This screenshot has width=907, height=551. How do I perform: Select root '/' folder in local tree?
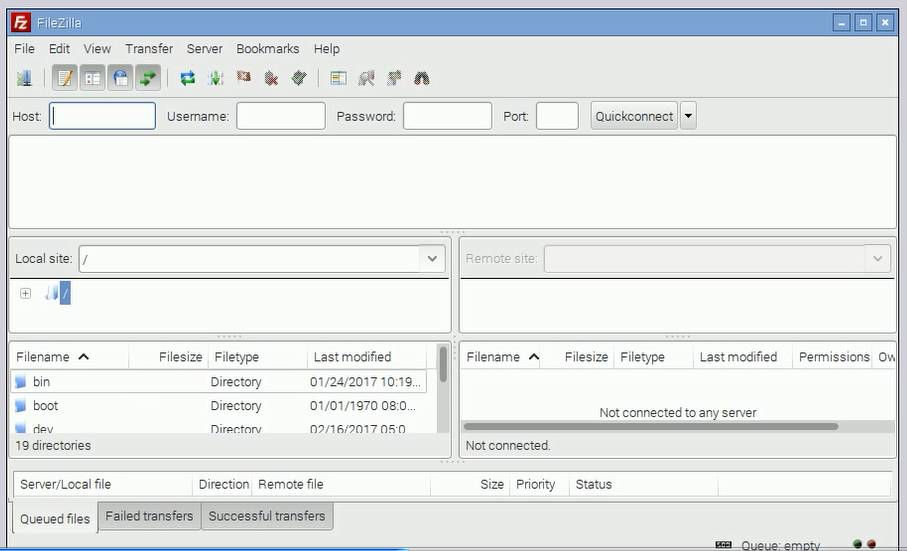(x=65, y=293)
